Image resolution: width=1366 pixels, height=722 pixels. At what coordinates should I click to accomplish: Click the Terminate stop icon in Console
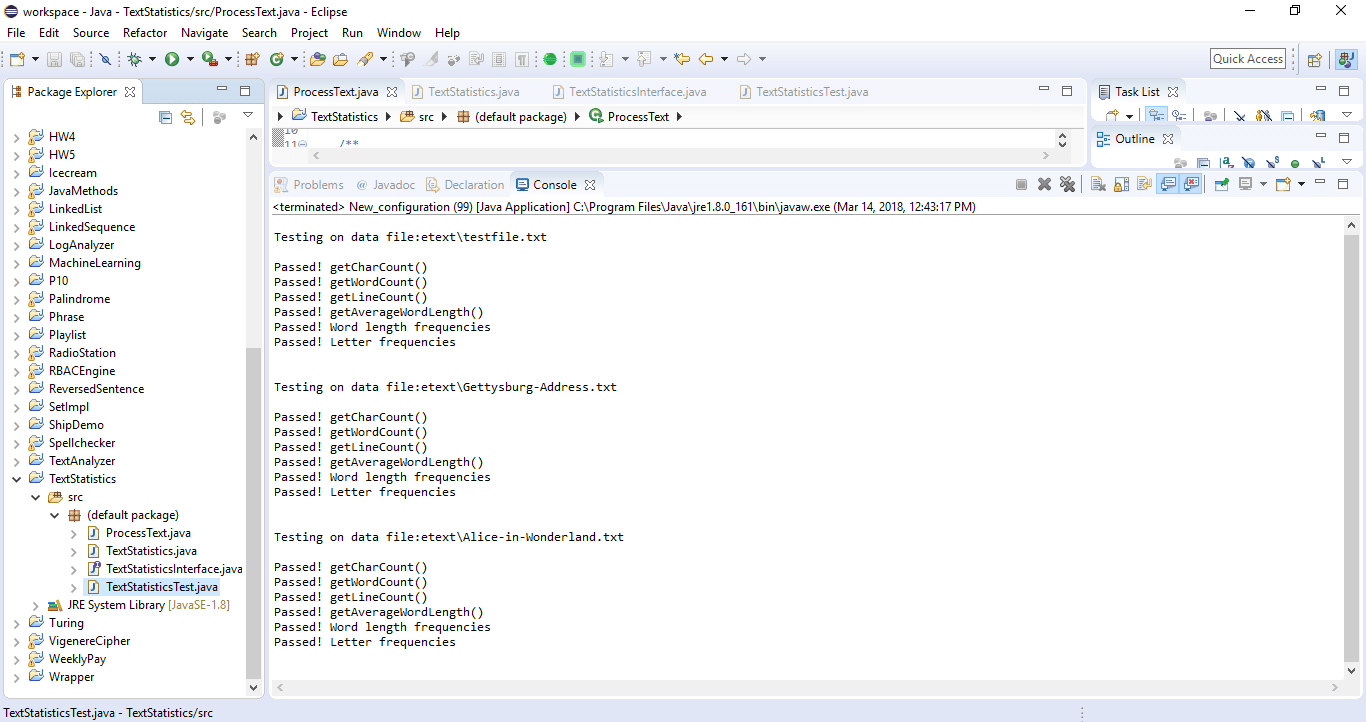1021,184
